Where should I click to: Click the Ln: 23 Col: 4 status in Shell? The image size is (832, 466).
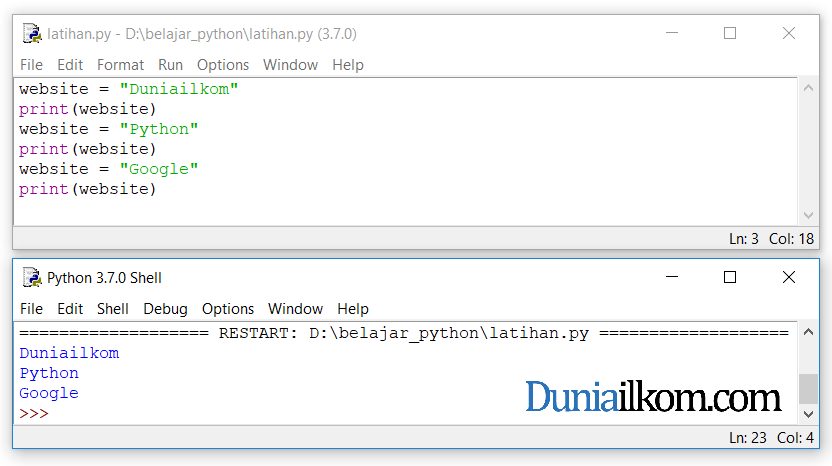tap(771, 438)
